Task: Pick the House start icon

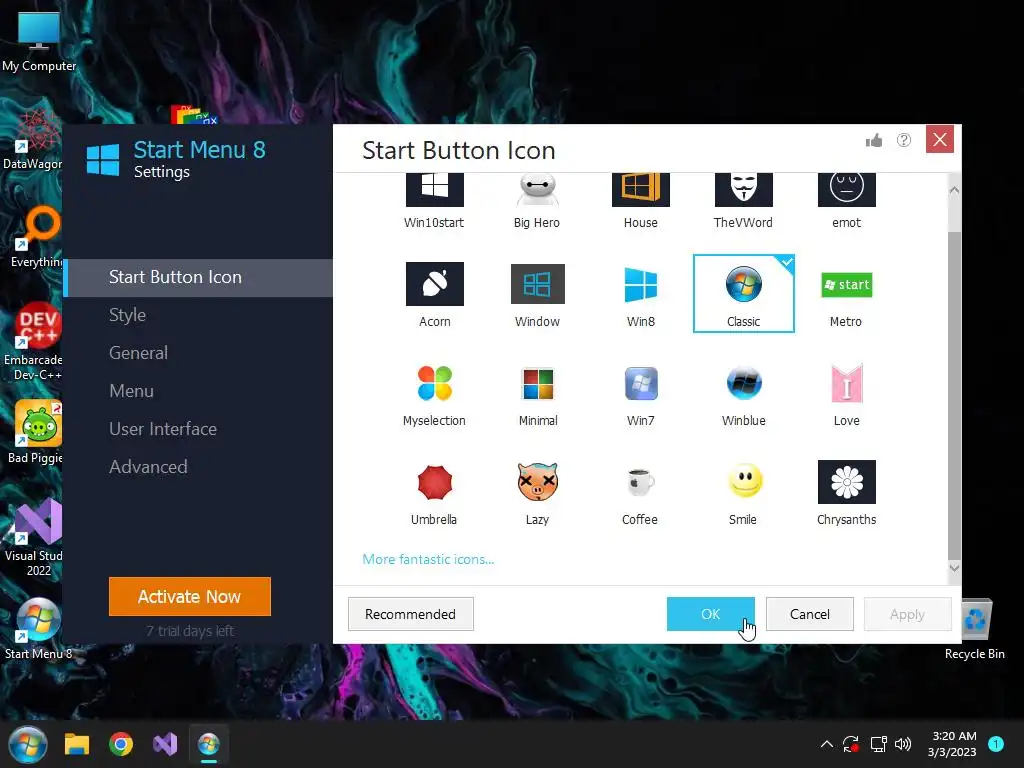Action: 640,200
